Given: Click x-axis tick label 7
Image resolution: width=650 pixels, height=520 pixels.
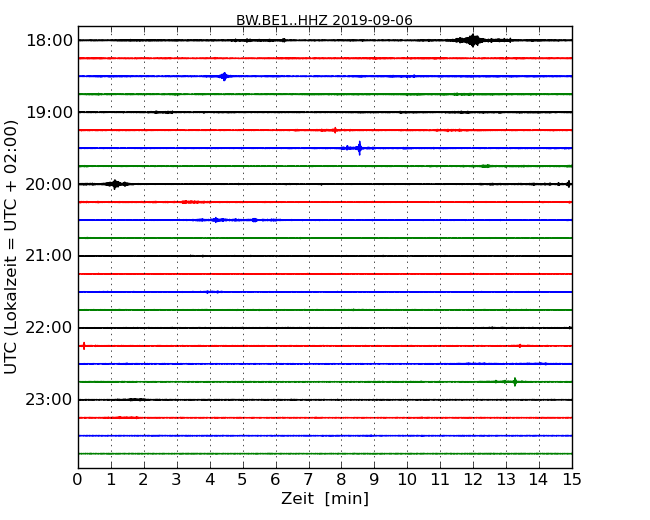Looking at the screenshot, I should [308, 479].
